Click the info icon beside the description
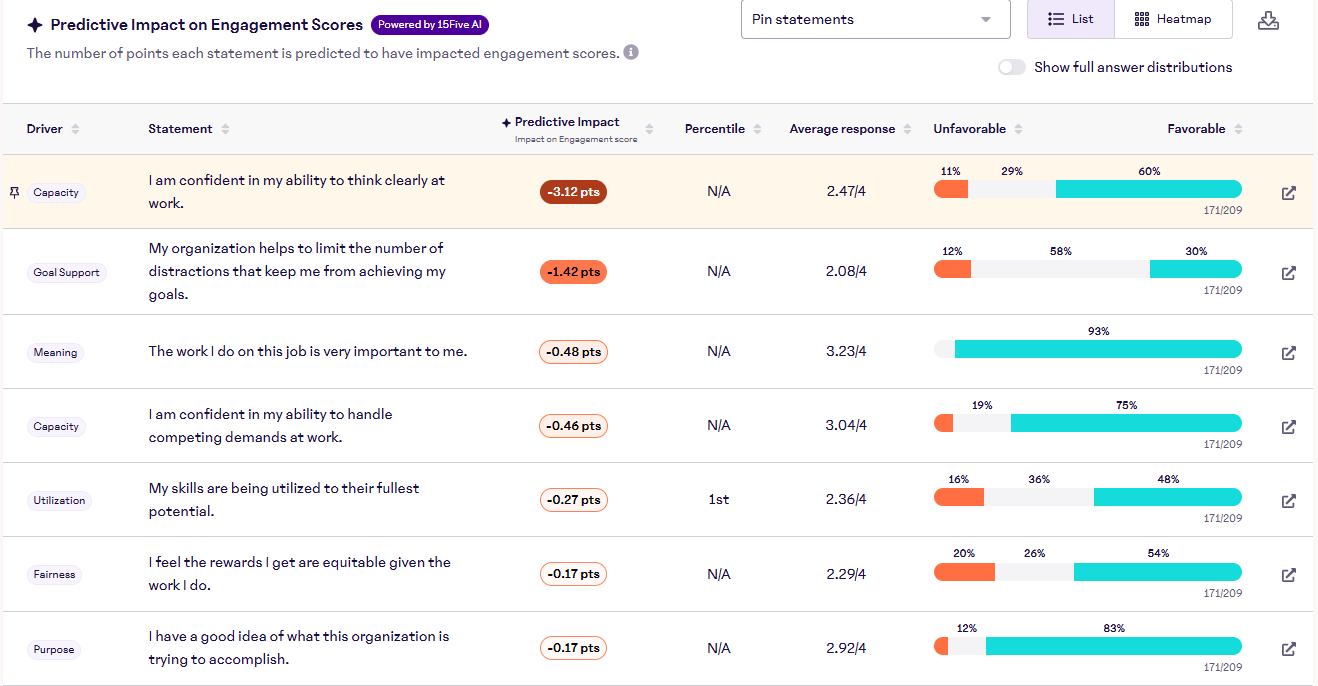Viewport: 1318px width, 686px height. point(631,52)
